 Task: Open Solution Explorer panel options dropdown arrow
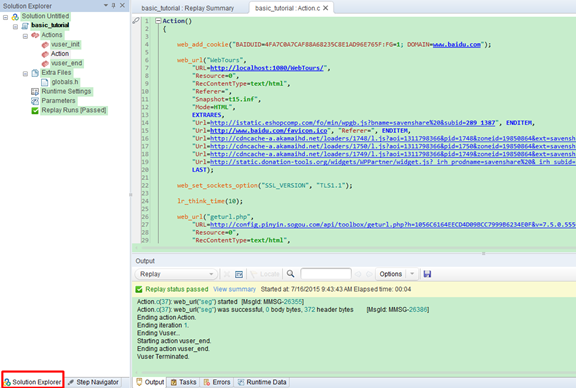(x=106, y=6)
